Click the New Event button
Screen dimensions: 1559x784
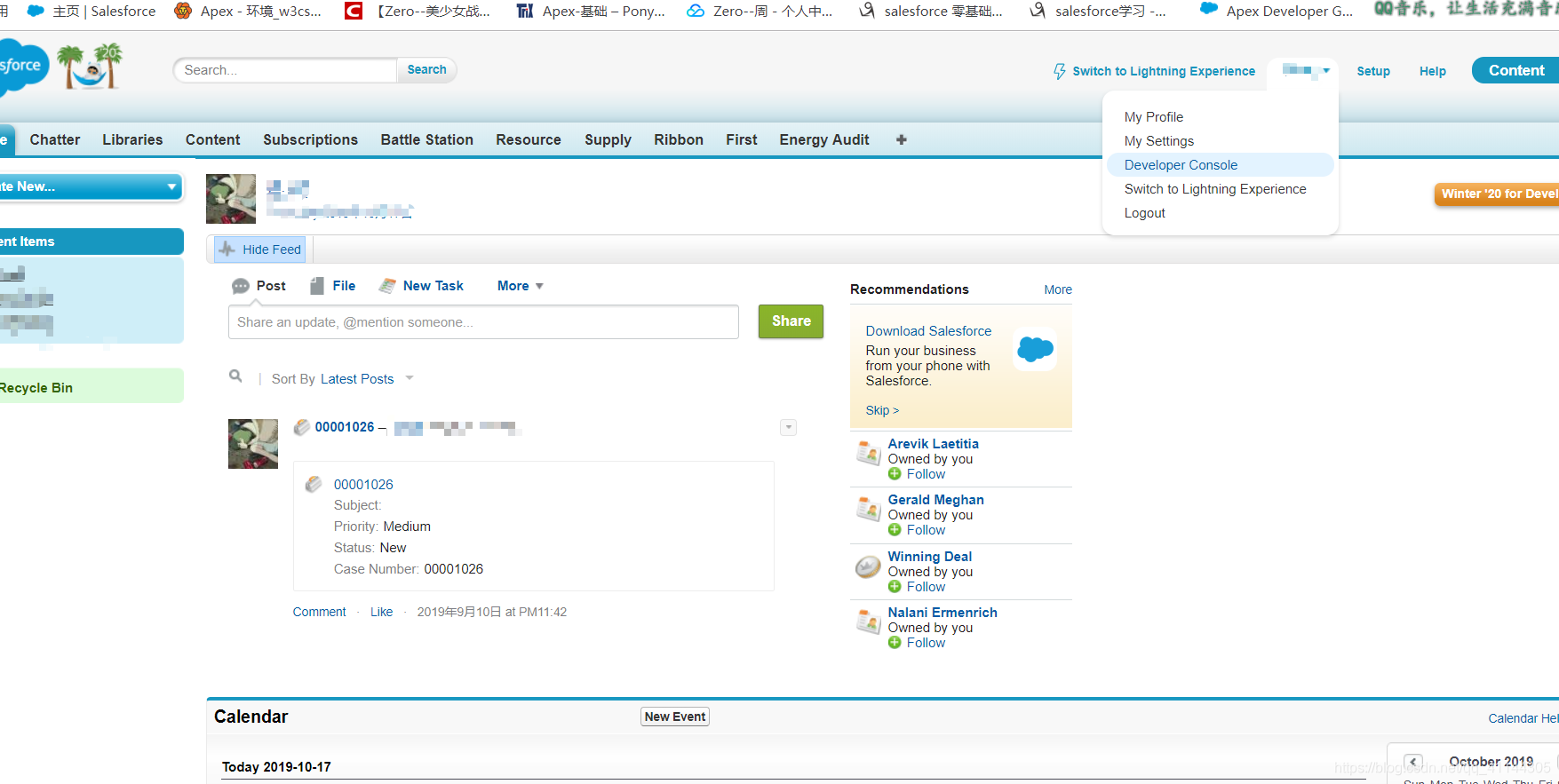coord(675,717)
